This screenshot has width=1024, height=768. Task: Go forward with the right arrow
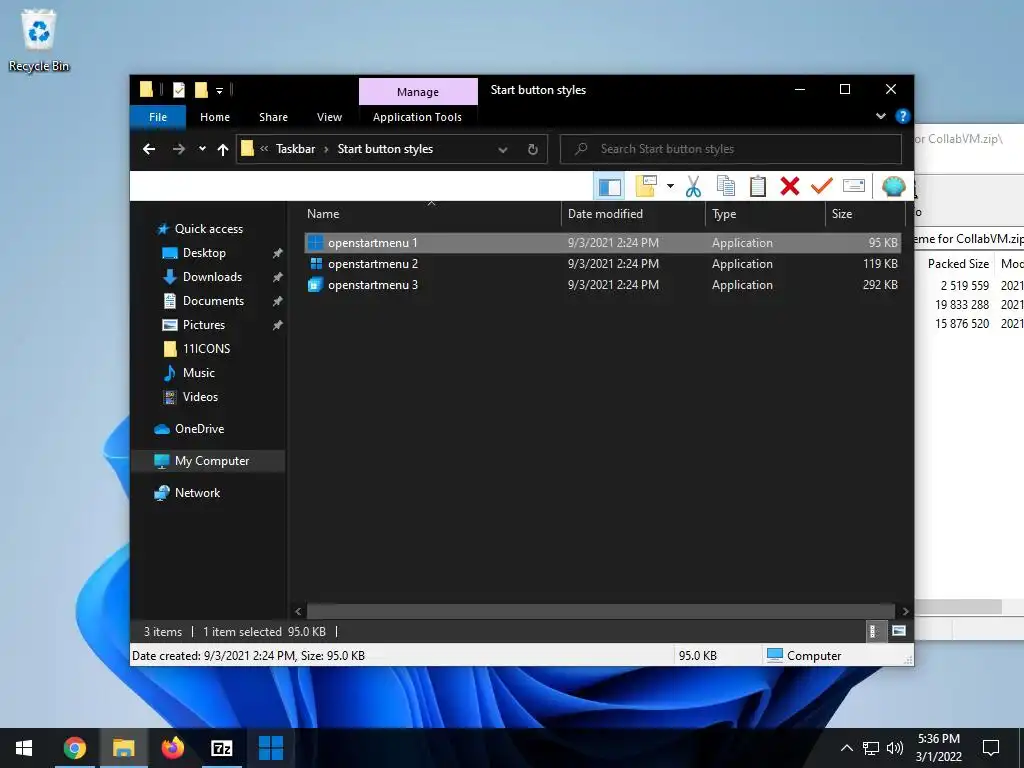178,149
